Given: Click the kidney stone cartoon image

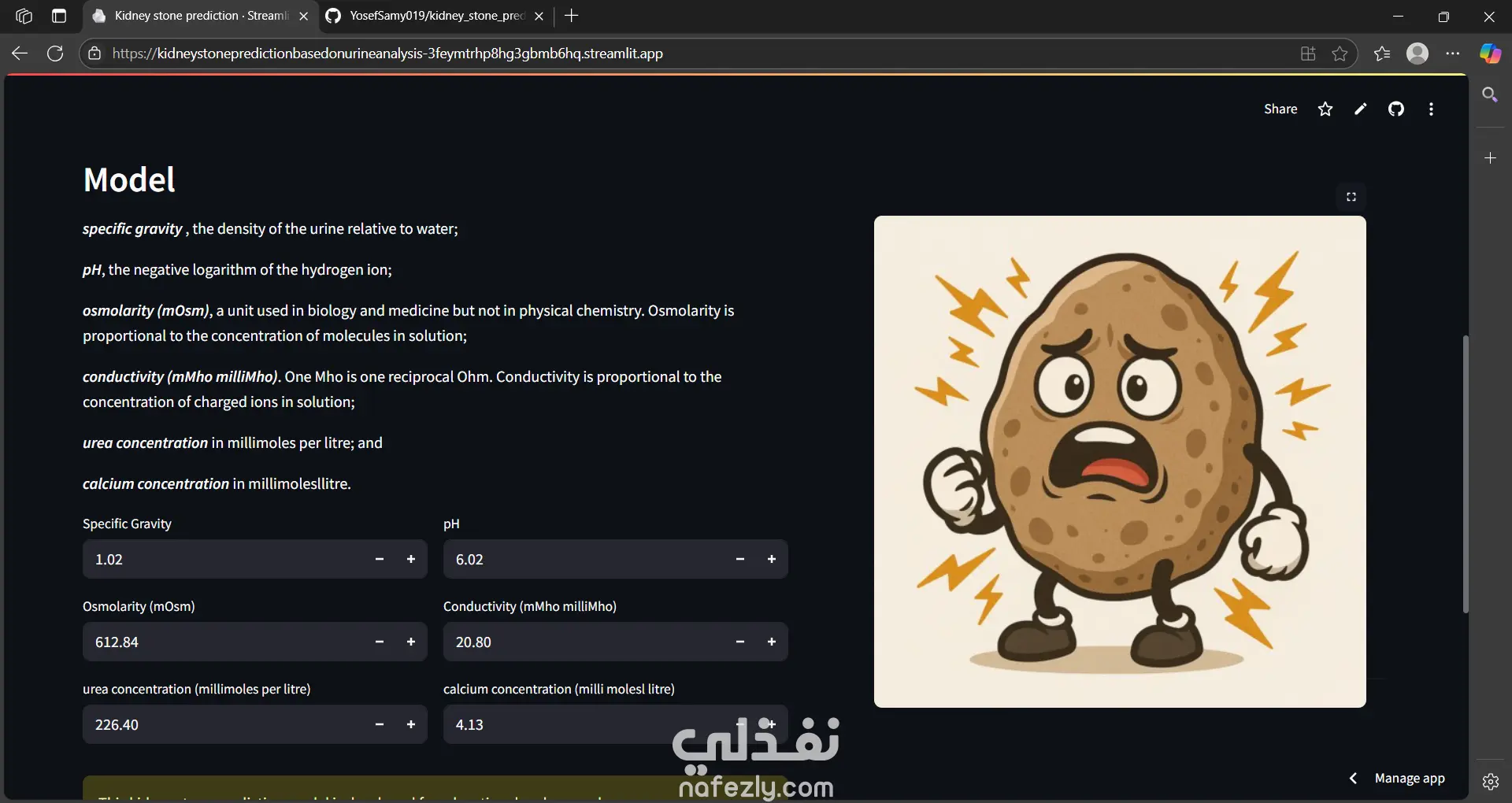Looking at the screenshot, I should (x=1120, y=461).
